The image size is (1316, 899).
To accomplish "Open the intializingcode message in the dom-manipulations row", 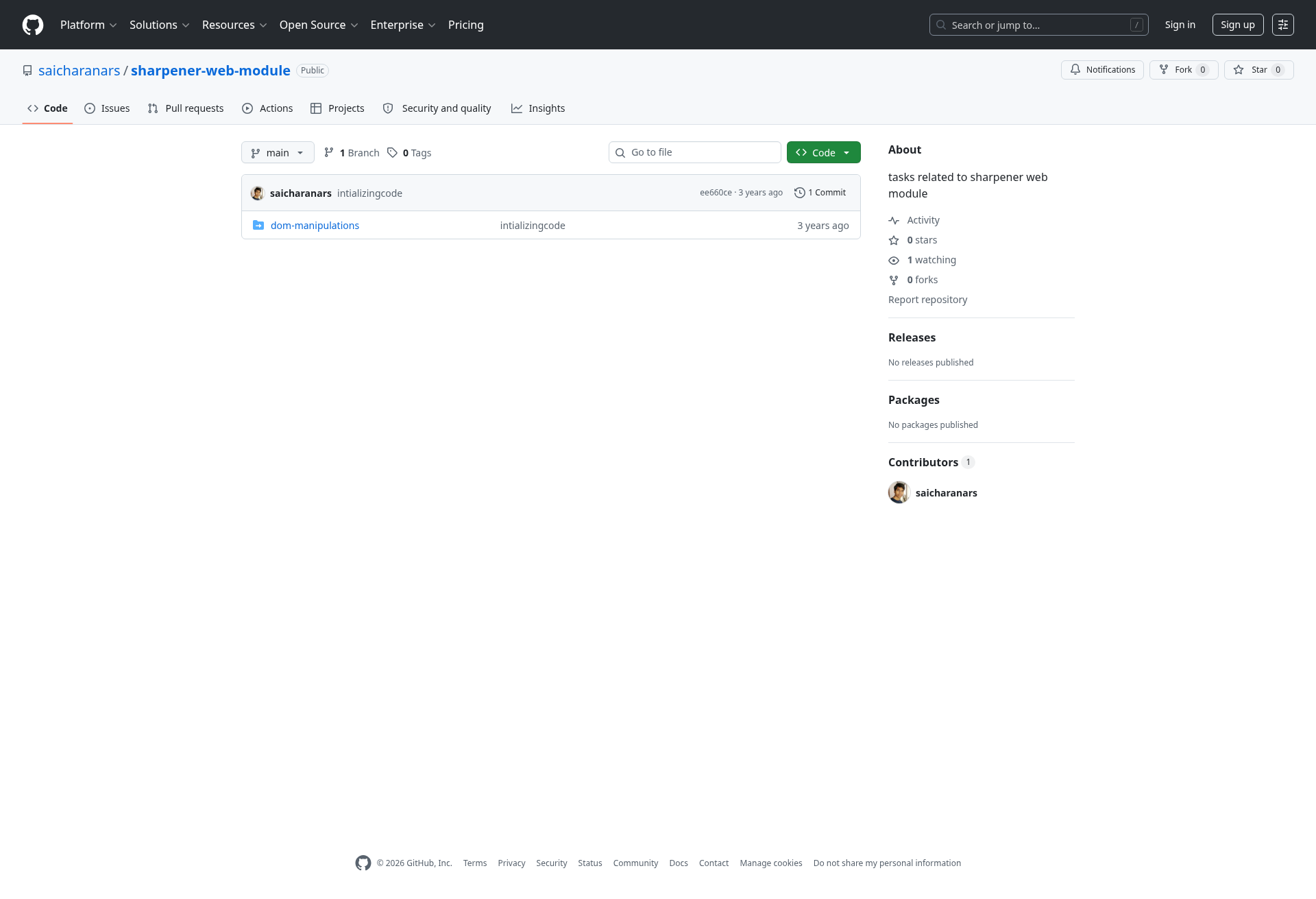I will coord(533,226).
